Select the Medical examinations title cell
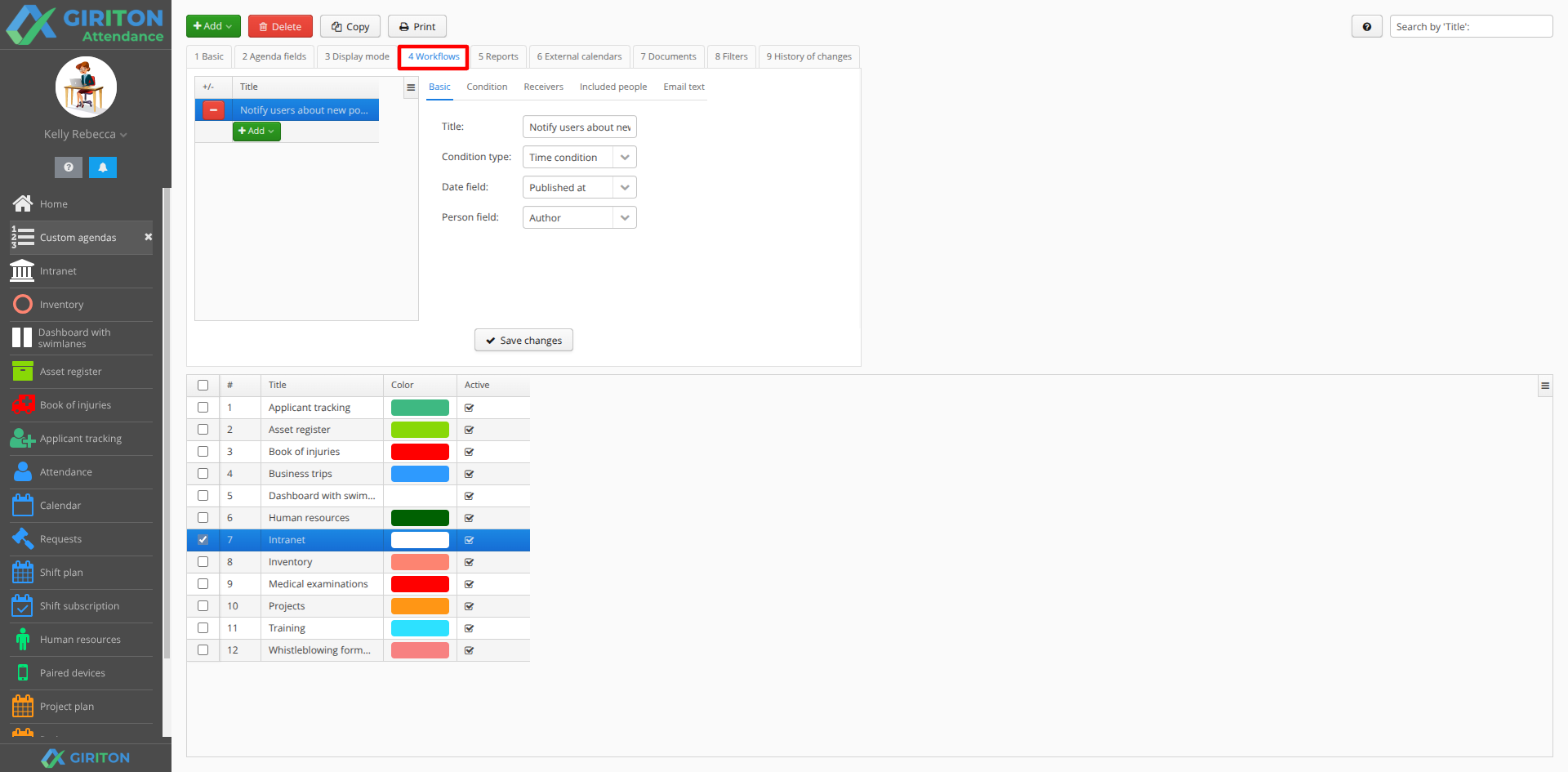The height and width of the screenshot is (772, 1568). click(322, 583)
